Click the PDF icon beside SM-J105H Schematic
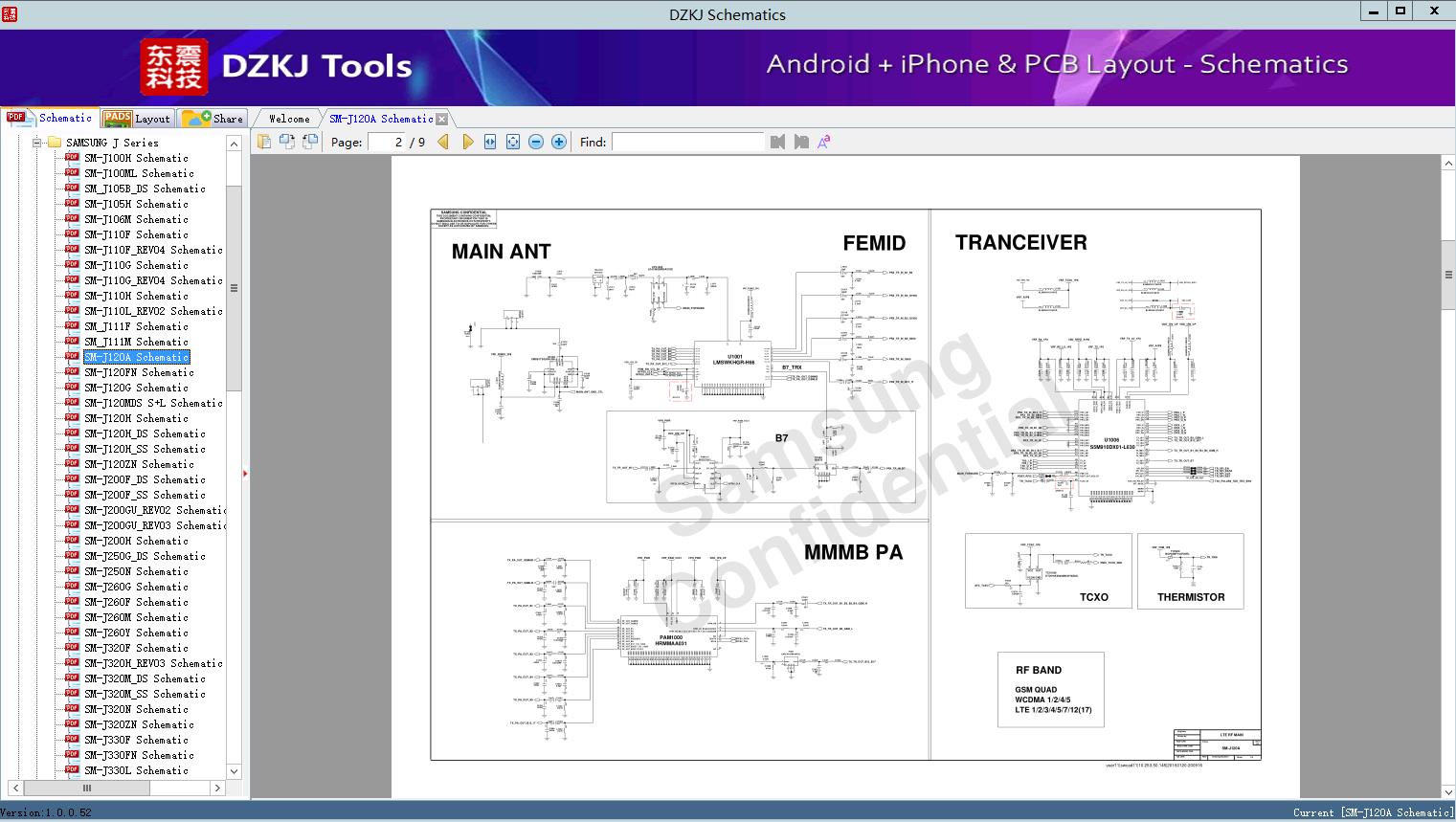This screenshot has height=822, width=1456. tap(72, 204)
